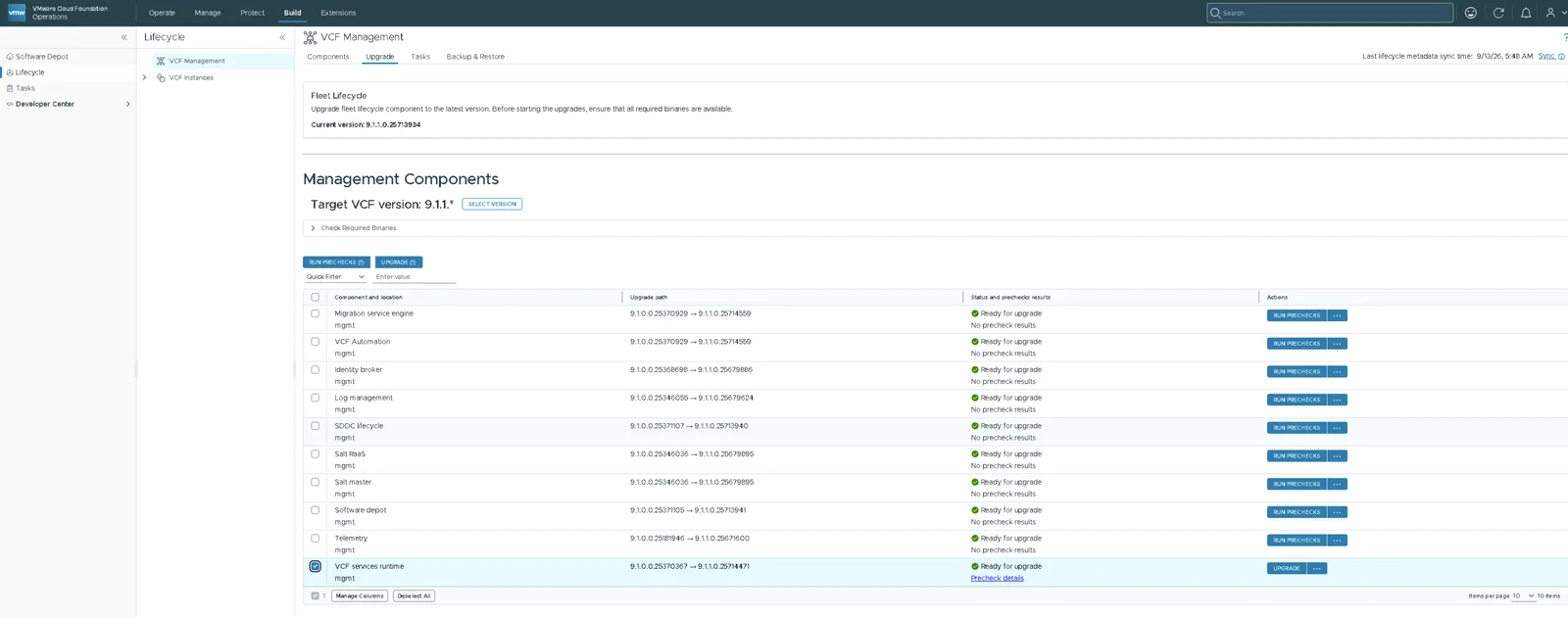This screenshot has height=617, width=1568.
Task: Open more actions for Identity broker
Action: 1337,372
